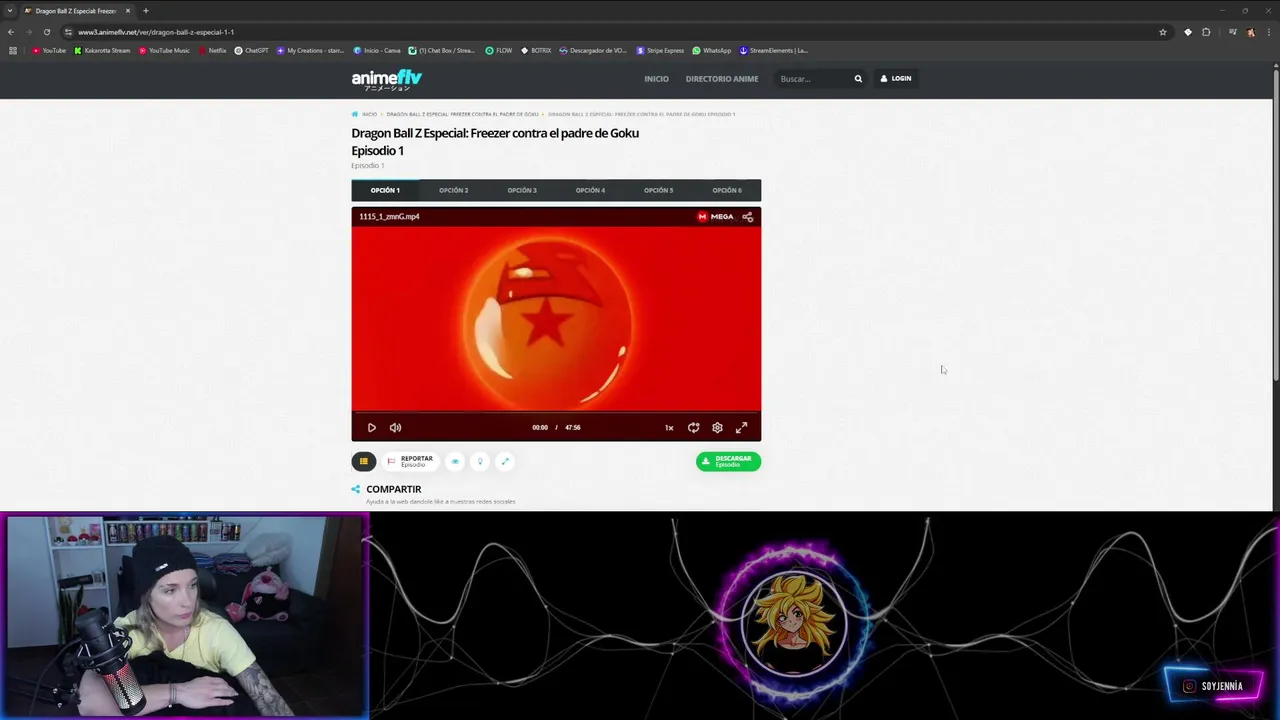The image size is (1280, 720).
Task: Open the Chrome profile avatar
Action: pos(1251,32)
